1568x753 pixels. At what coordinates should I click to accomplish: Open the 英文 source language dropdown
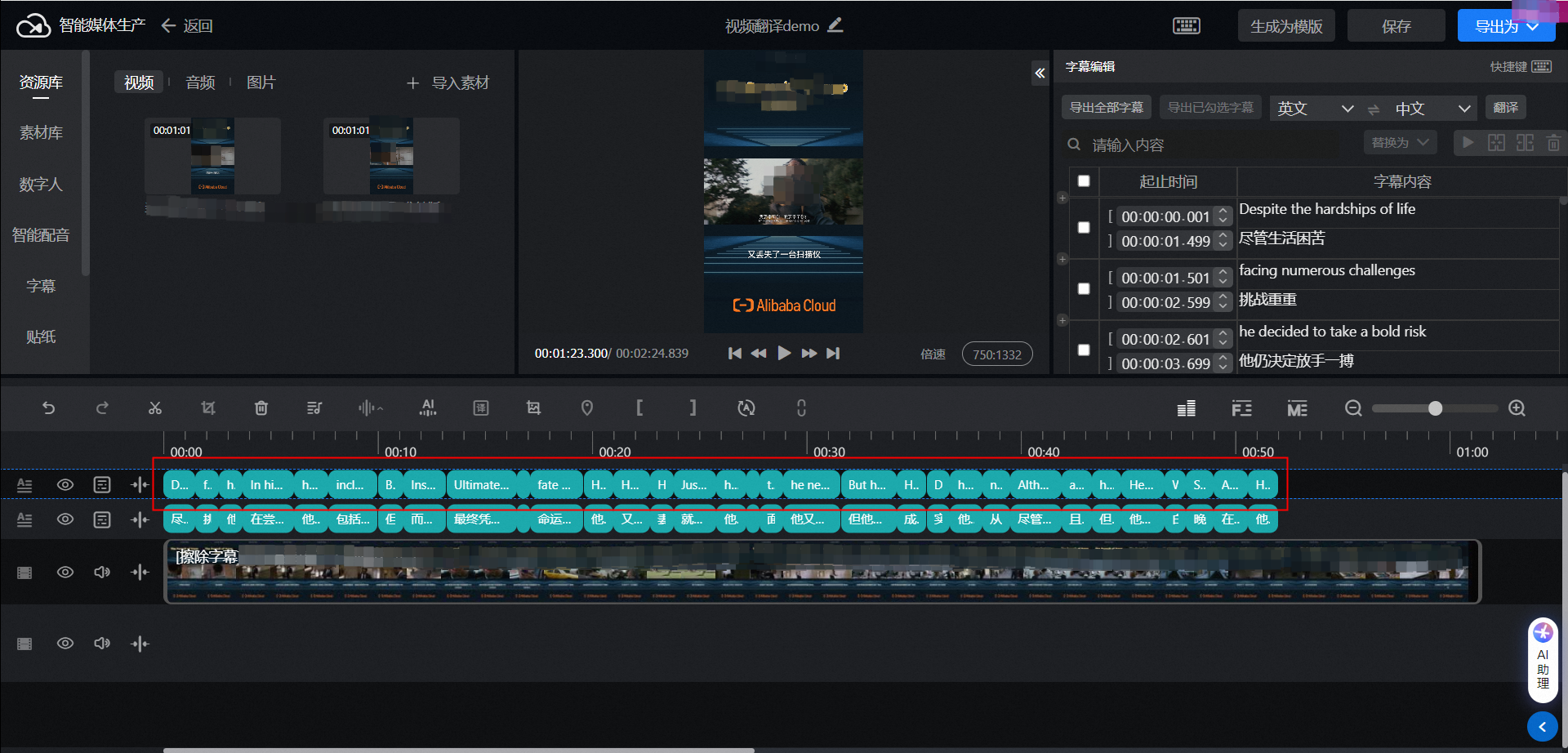(x=1316, y=108)
